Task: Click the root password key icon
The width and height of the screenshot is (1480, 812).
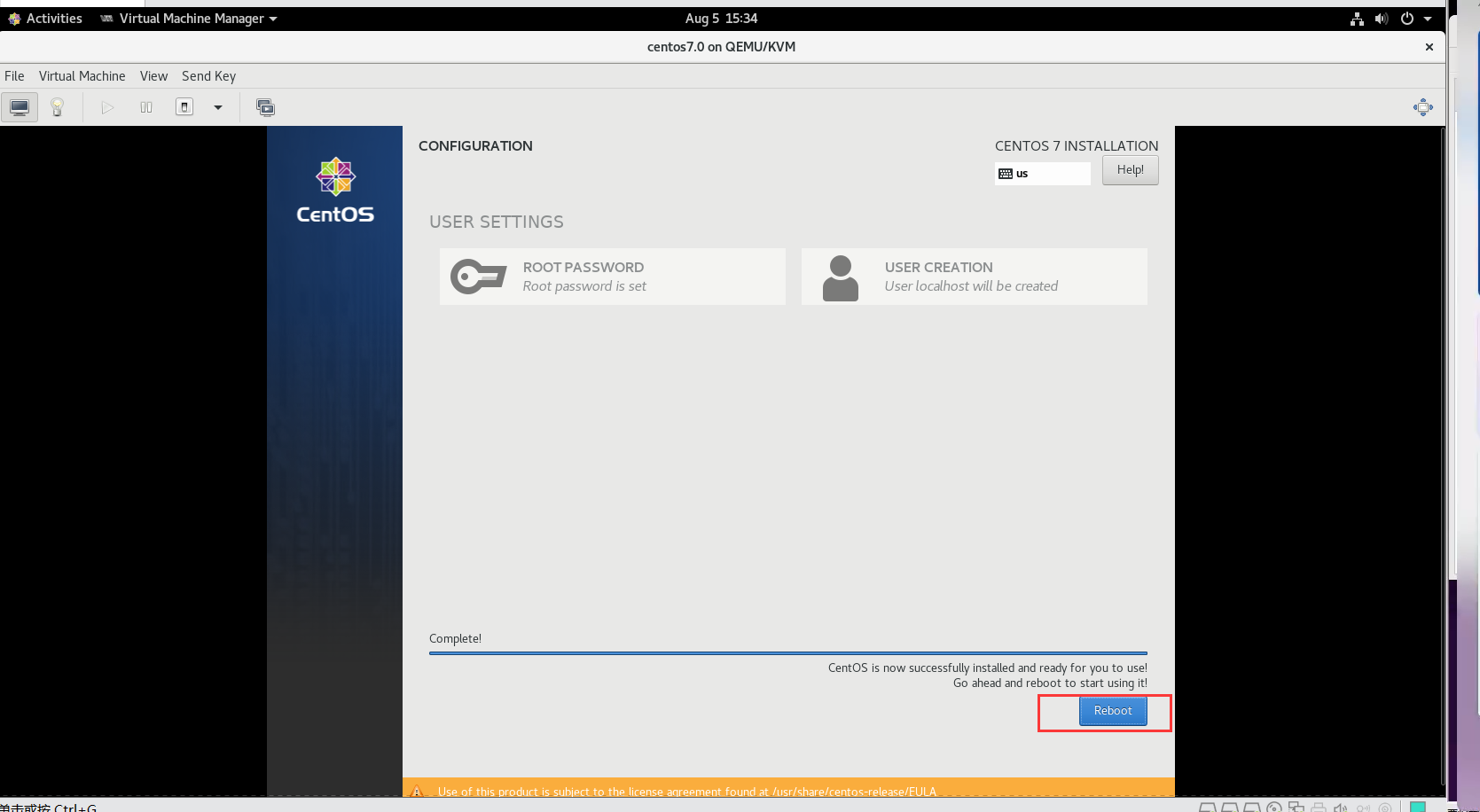Action: tap(479, 277)
